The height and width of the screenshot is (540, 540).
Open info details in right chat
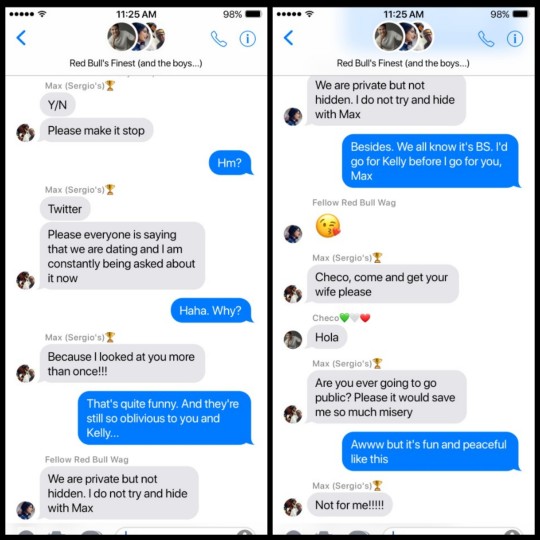click(x=515, y=39)
